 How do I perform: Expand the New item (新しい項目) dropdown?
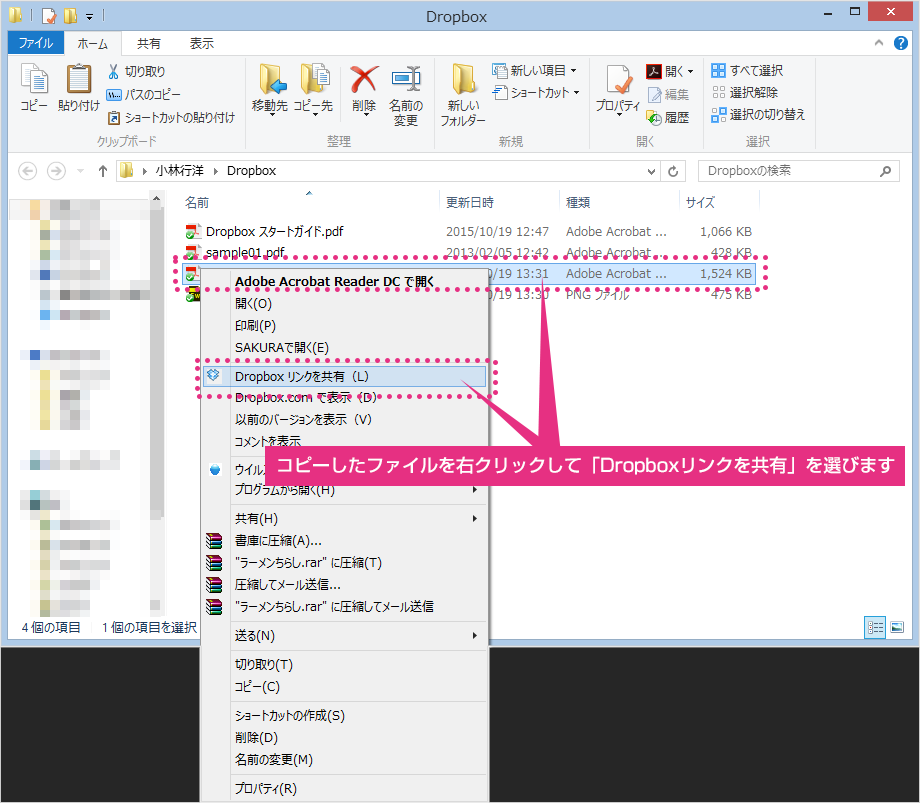click(574, 70)
